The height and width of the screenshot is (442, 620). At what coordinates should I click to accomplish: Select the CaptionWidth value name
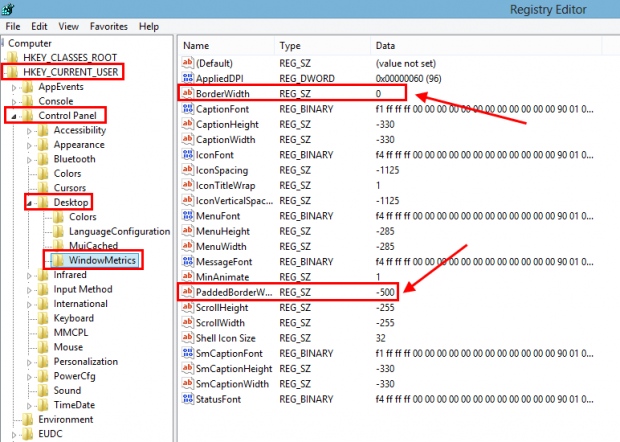225,140
